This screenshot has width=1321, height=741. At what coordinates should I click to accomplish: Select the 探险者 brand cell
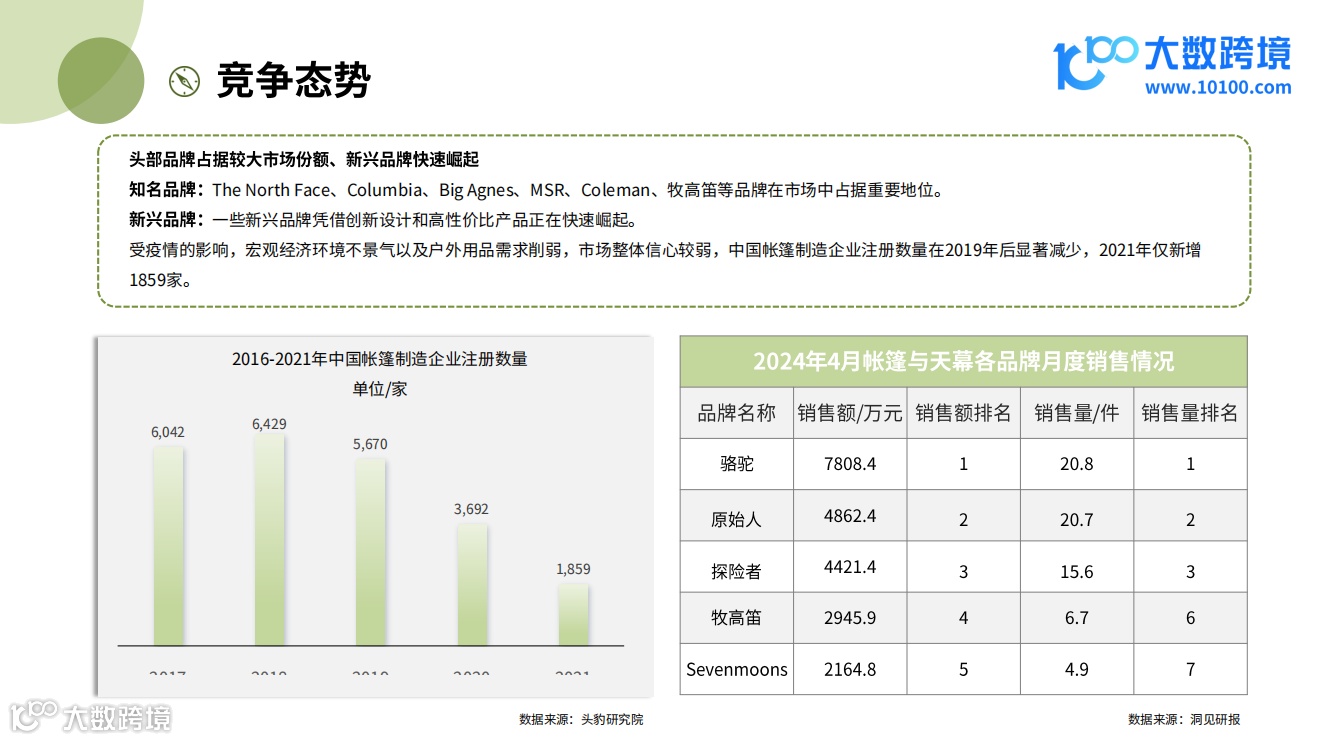pos(737,567)
